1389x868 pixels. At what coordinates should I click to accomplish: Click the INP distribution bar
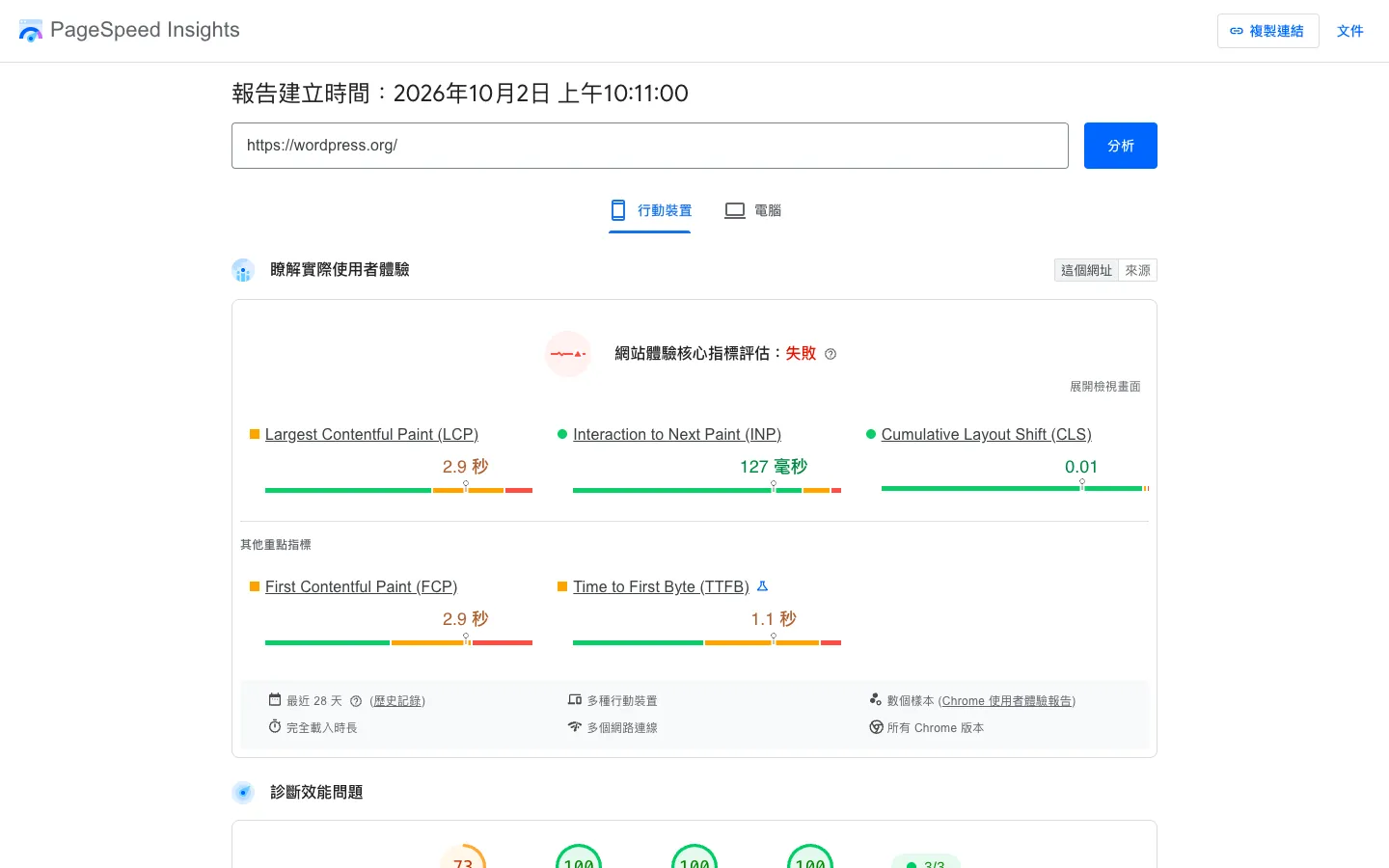tap(707, 490)
